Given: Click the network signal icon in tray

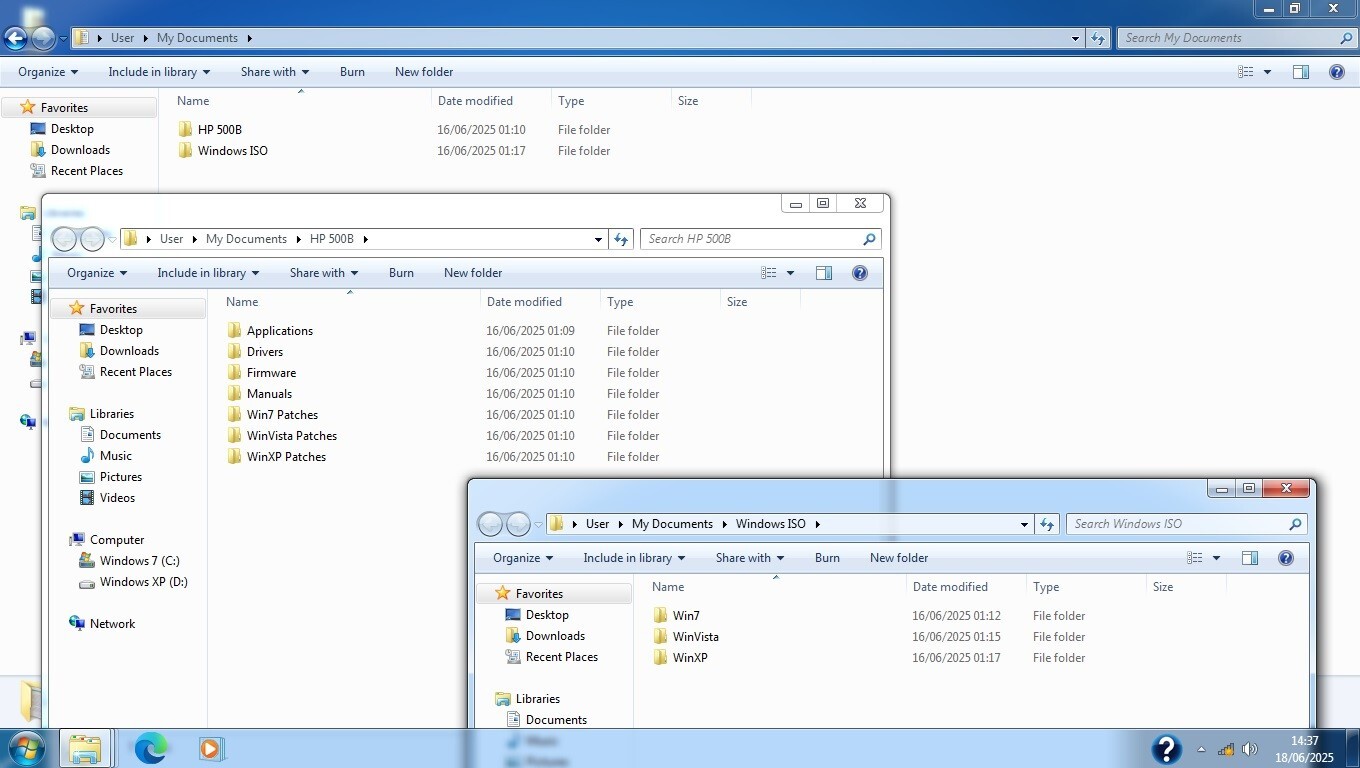Looking at the screenshot, I should click(1226, 749).
